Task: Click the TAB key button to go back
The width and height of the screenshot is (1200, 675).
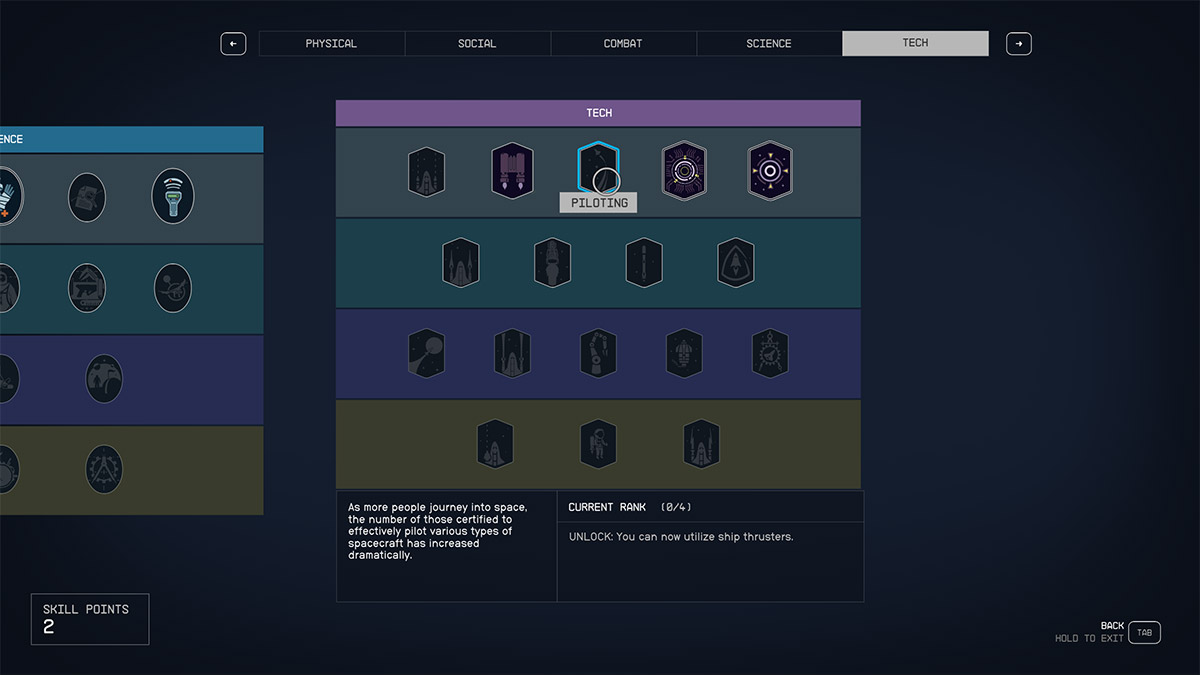Action: [x=1145, y=632]
